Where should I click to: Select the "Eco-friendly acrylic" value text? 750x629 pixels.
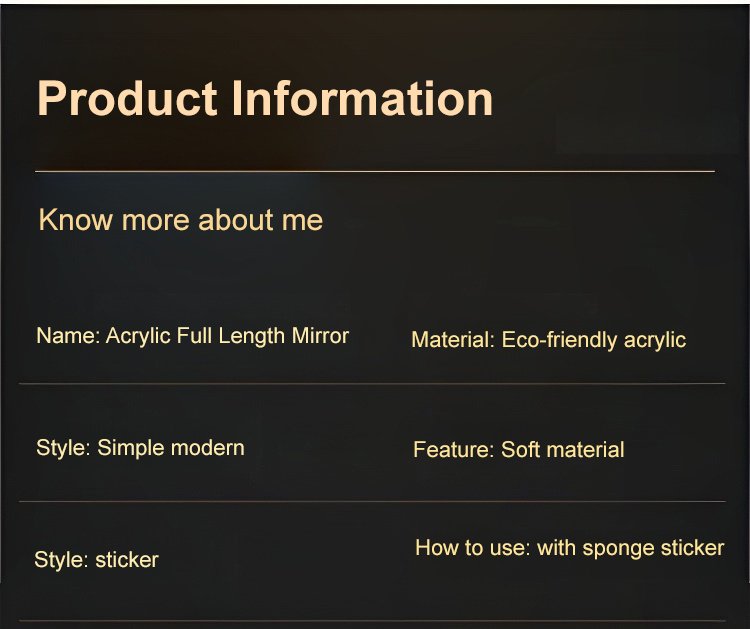tap(594, 340)
